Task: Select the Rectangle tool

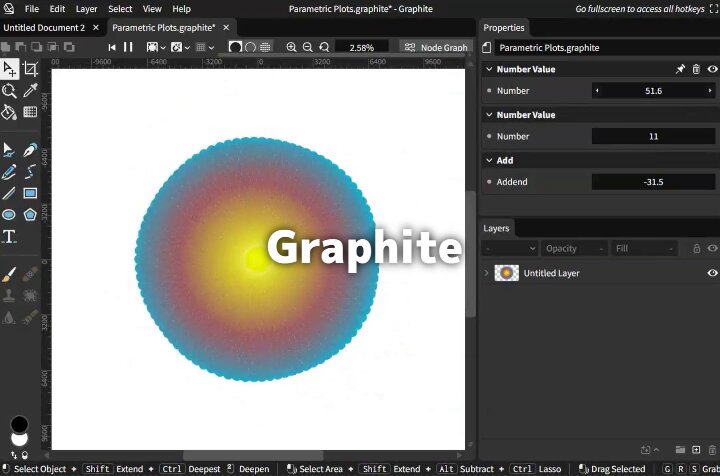Action: (x=30, y=193)
